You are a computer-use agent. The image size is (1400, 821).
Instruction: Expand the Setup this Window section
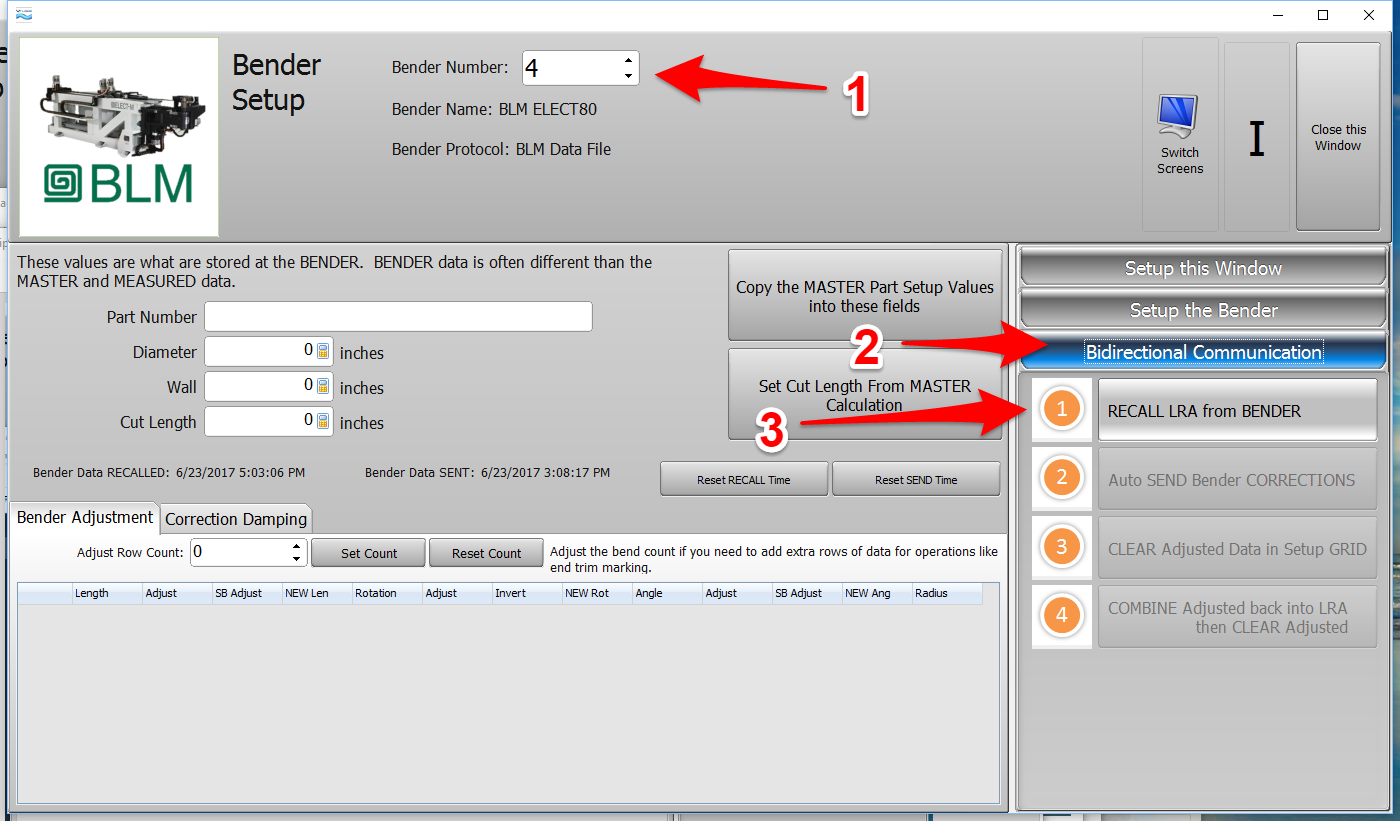pyautogui.click(x=1202, y=268)
